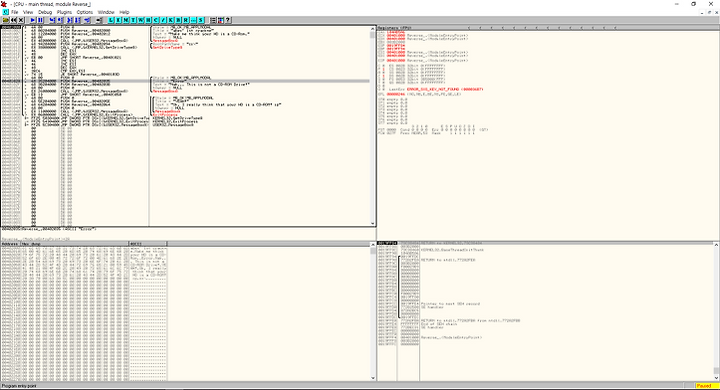
Task: Select the RootPathName comment line
Action: 175,44
